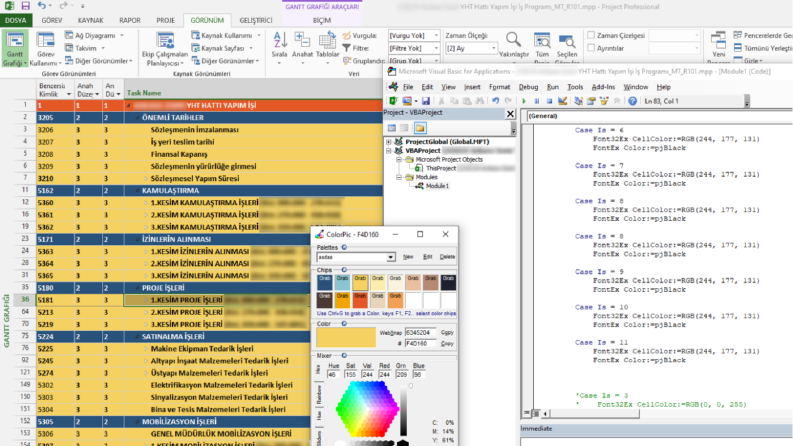
Task: Open the Görev Kullanımı view
Action: [x=45, y=49]
